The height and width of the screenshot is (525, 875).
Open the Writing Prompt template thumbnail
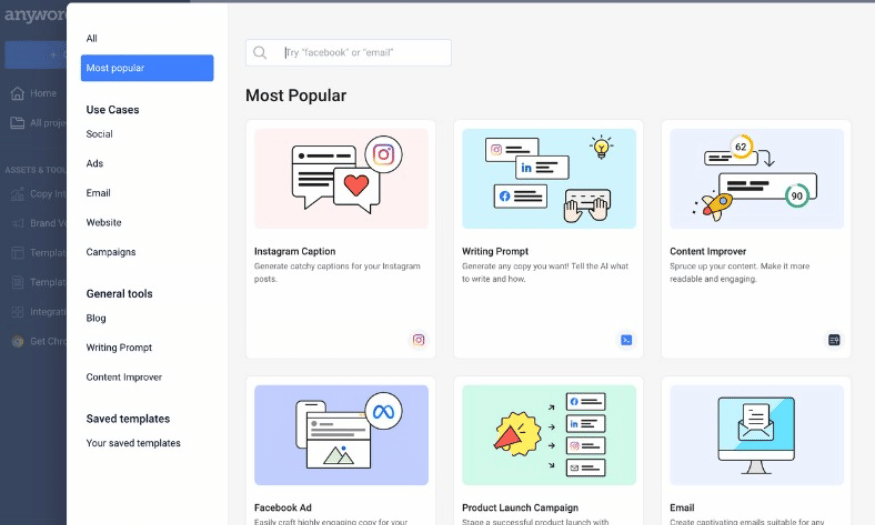tap(549, 179)
